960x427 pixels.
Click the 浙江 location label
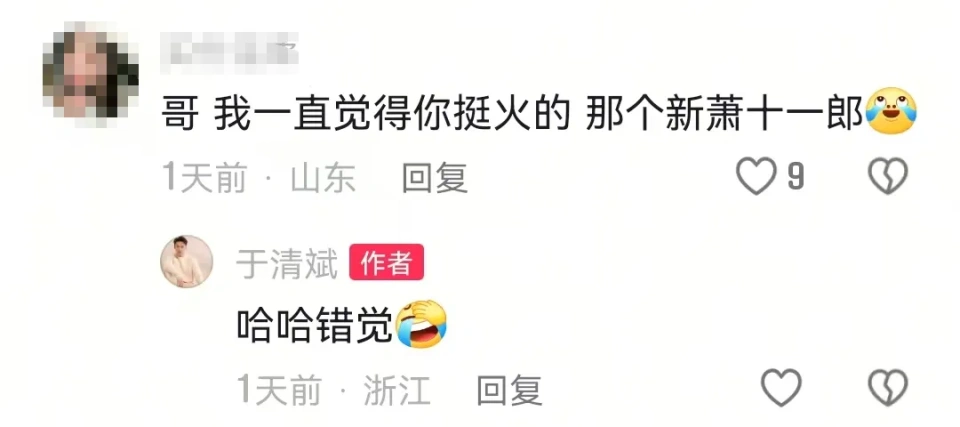[x=397, y=390]
